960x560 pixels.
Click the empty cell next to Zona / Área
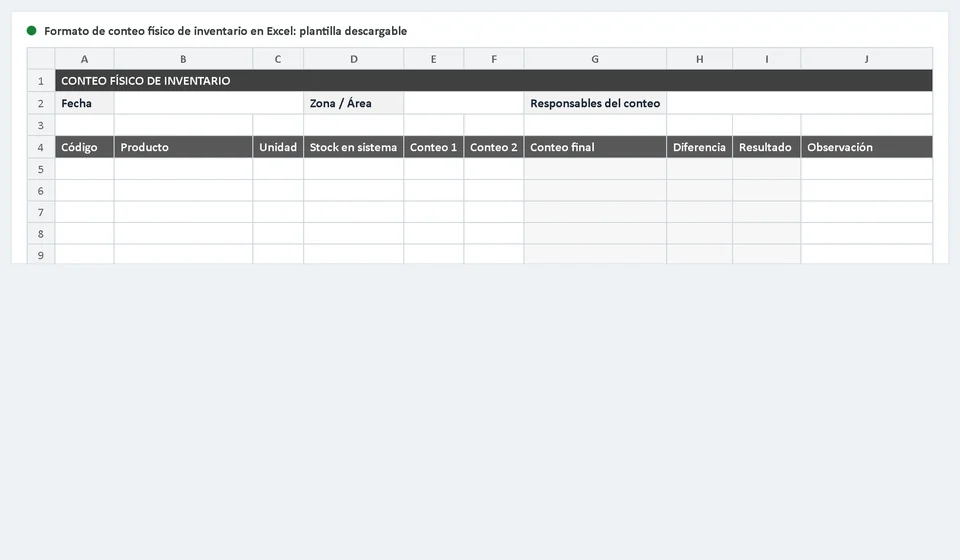(463, 103)
